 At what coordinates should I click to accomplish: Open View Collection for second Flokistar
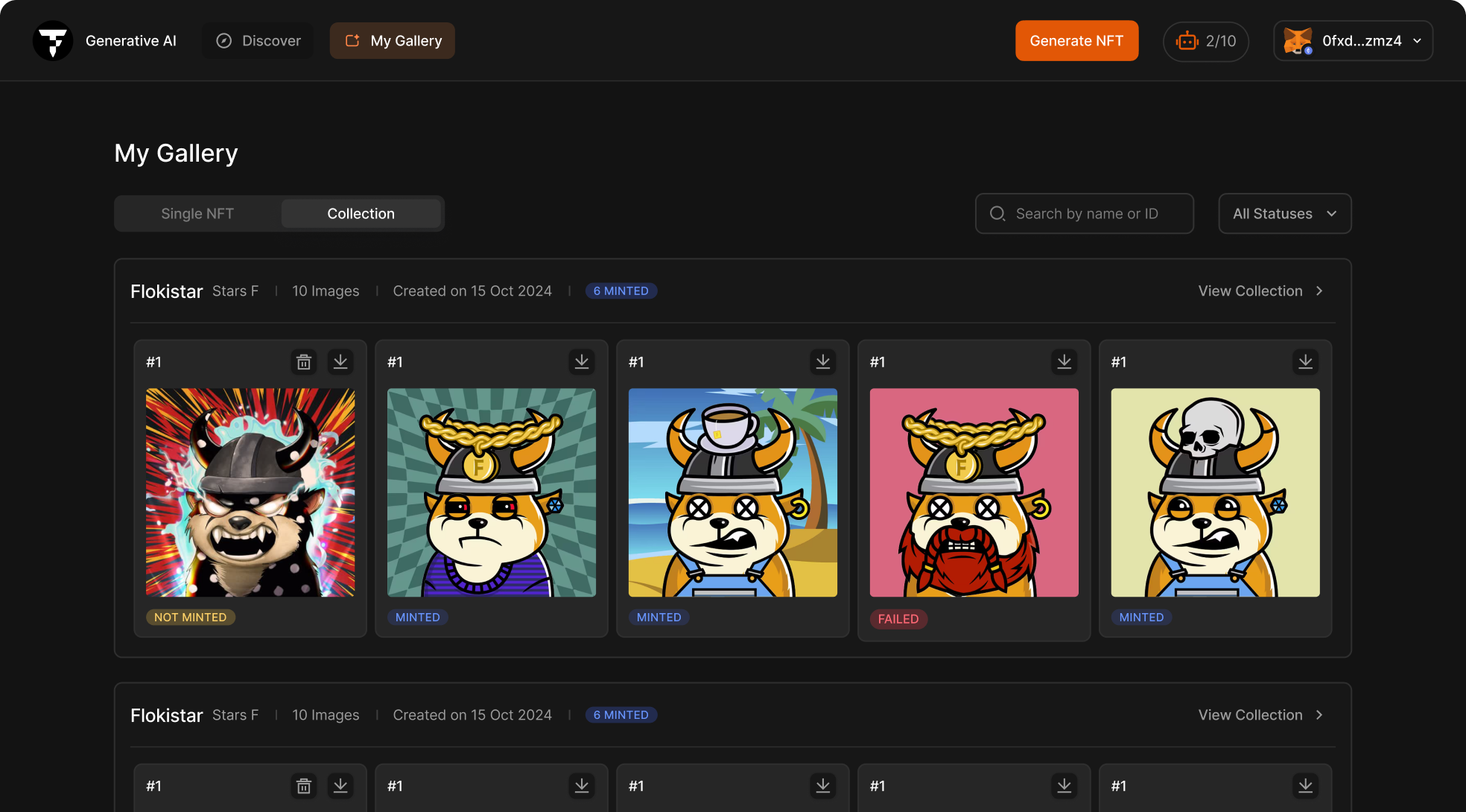pyautogui.click(x=1260, y=715)
